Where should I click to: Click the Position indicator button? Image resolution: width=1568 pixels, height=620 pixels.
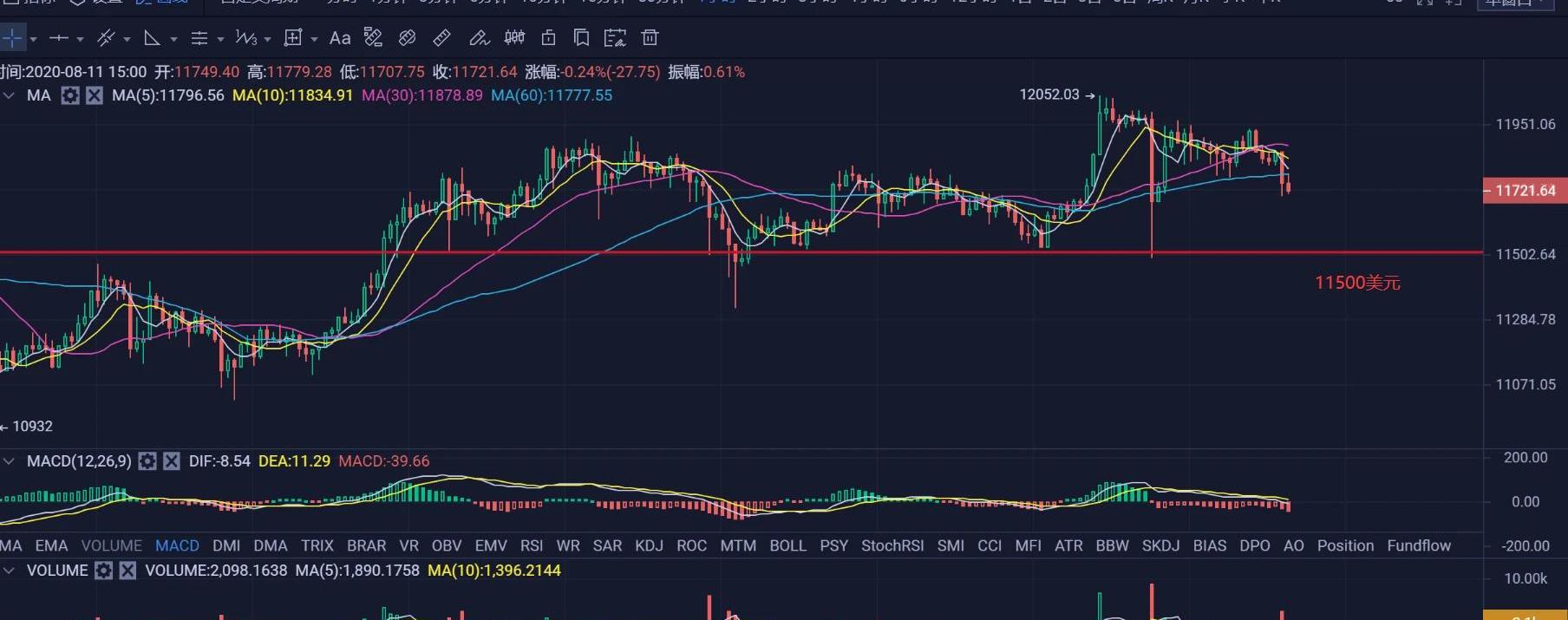1345,545
